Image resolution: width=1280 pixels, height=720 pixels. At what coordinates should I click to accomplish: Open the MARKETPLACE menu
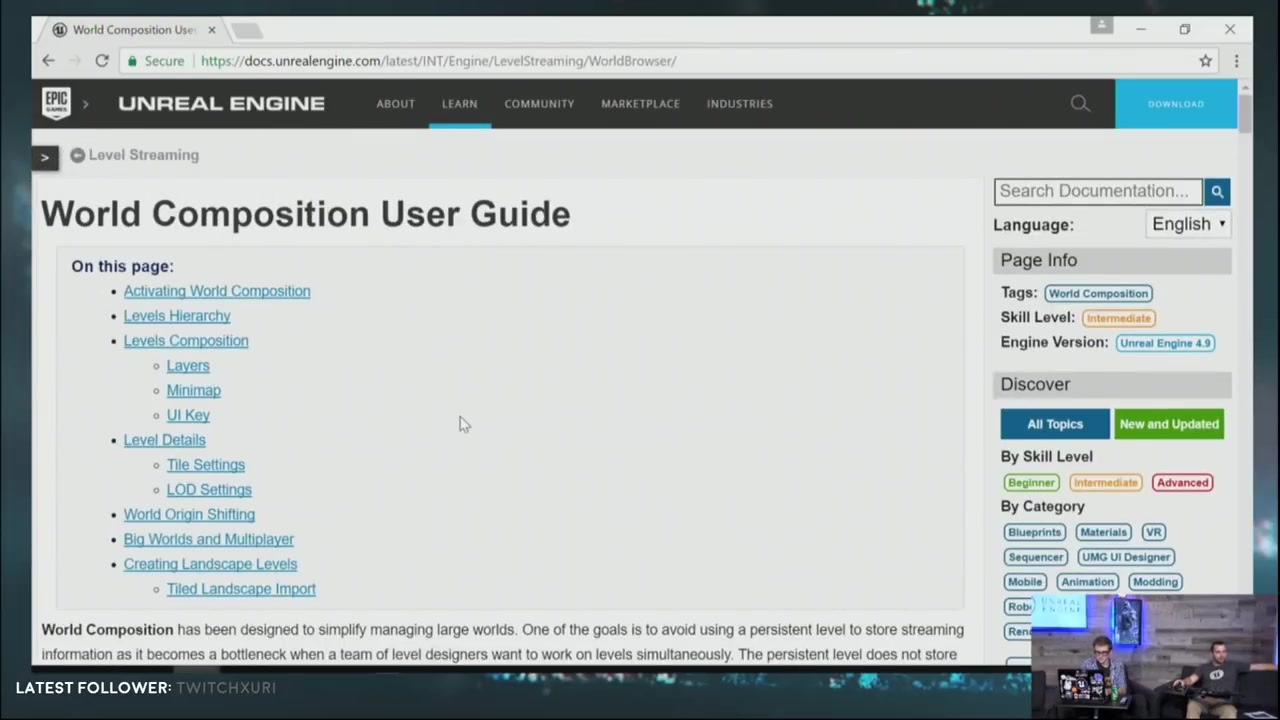click(640, 104)
